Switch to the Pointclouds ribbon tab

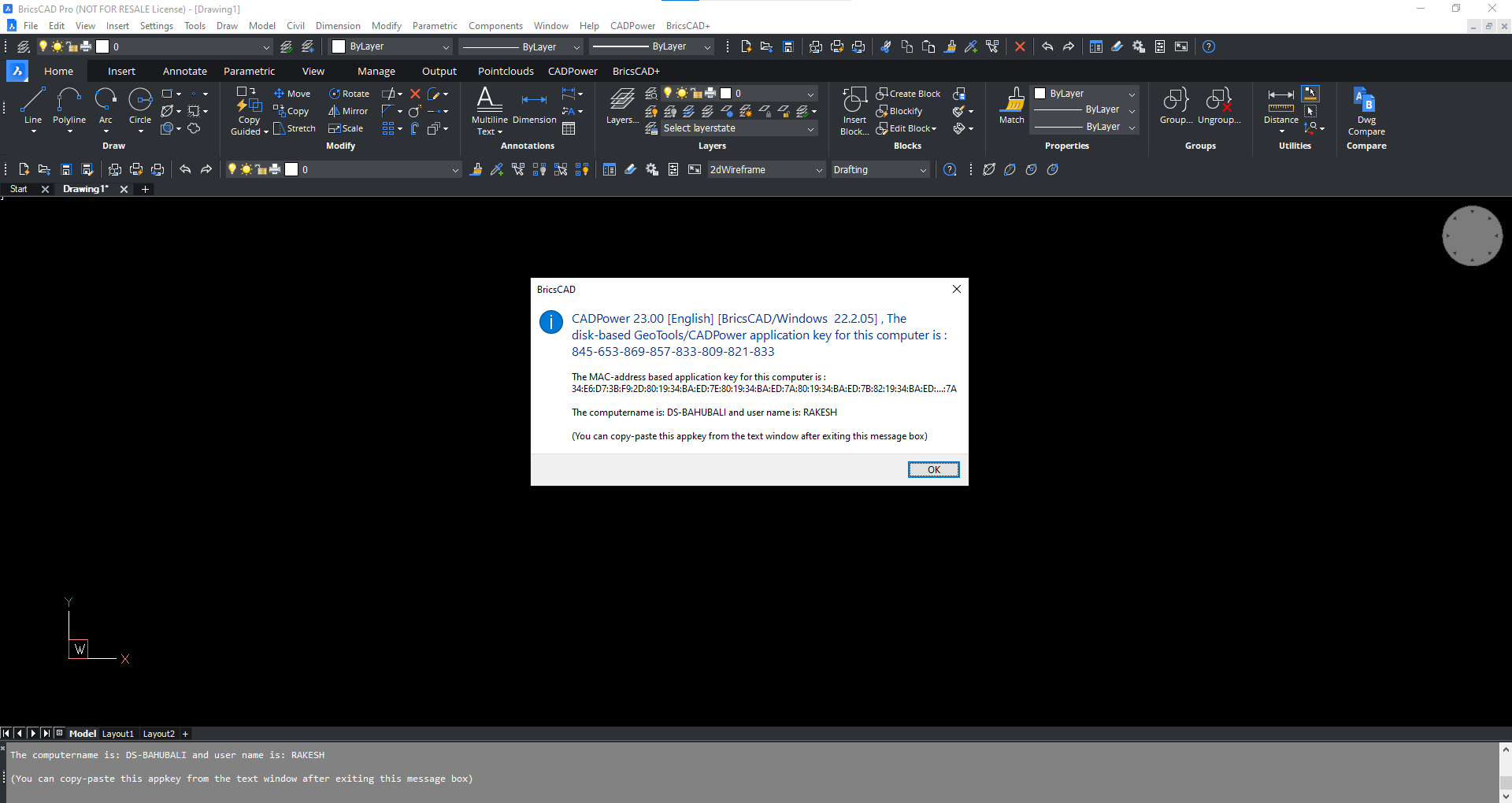pos(506,71)
